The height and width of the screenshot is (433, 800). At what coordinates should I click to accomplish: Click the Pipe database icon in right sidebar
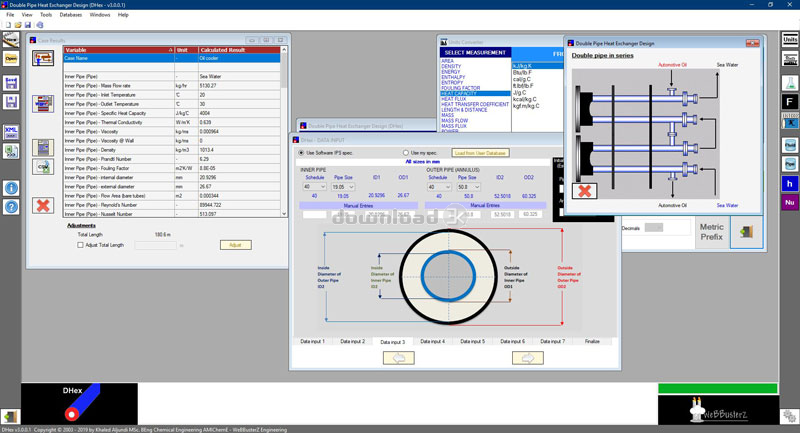pos(790,164)
